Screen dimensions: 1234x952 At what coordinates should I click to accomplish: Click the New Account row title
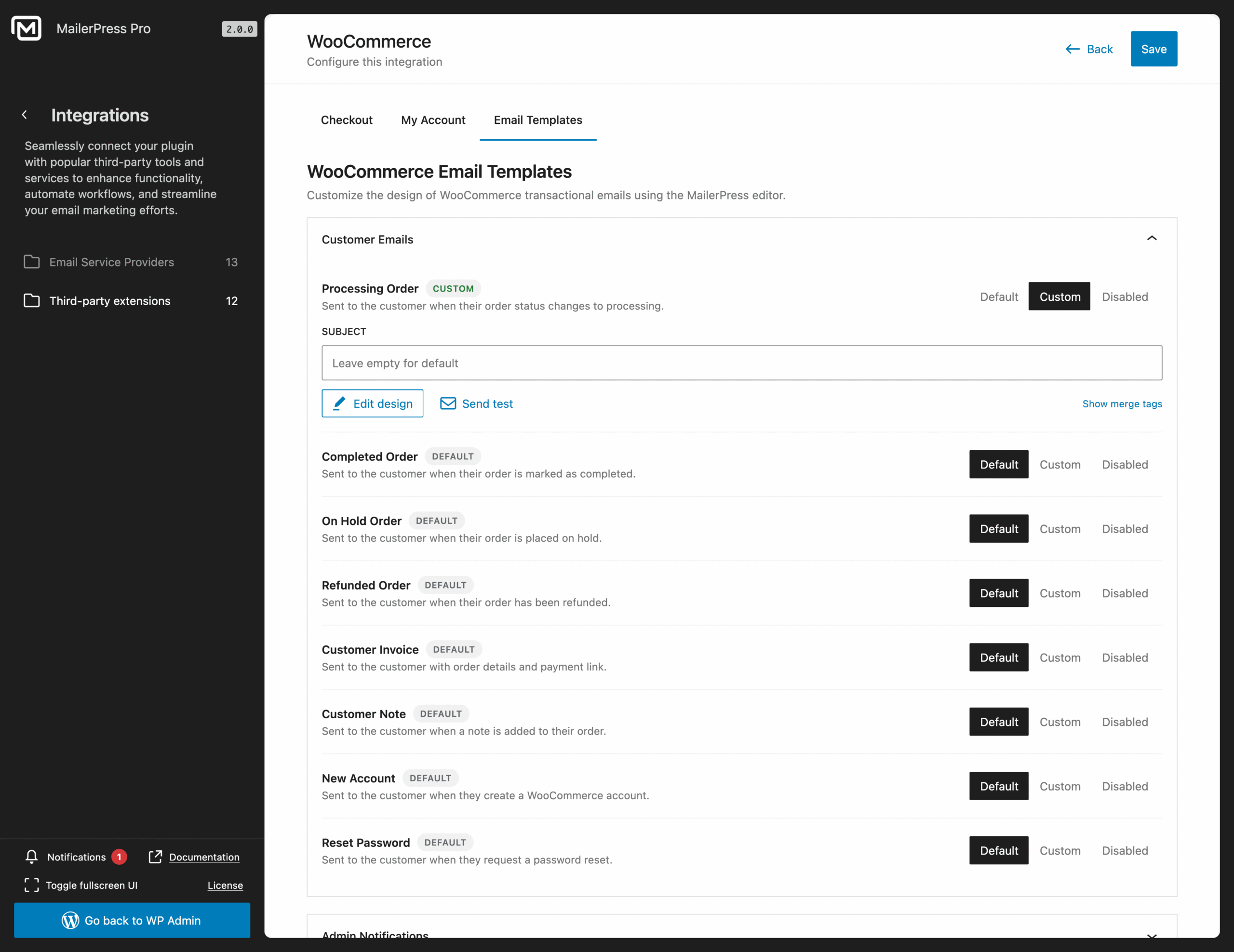(358, 778)
